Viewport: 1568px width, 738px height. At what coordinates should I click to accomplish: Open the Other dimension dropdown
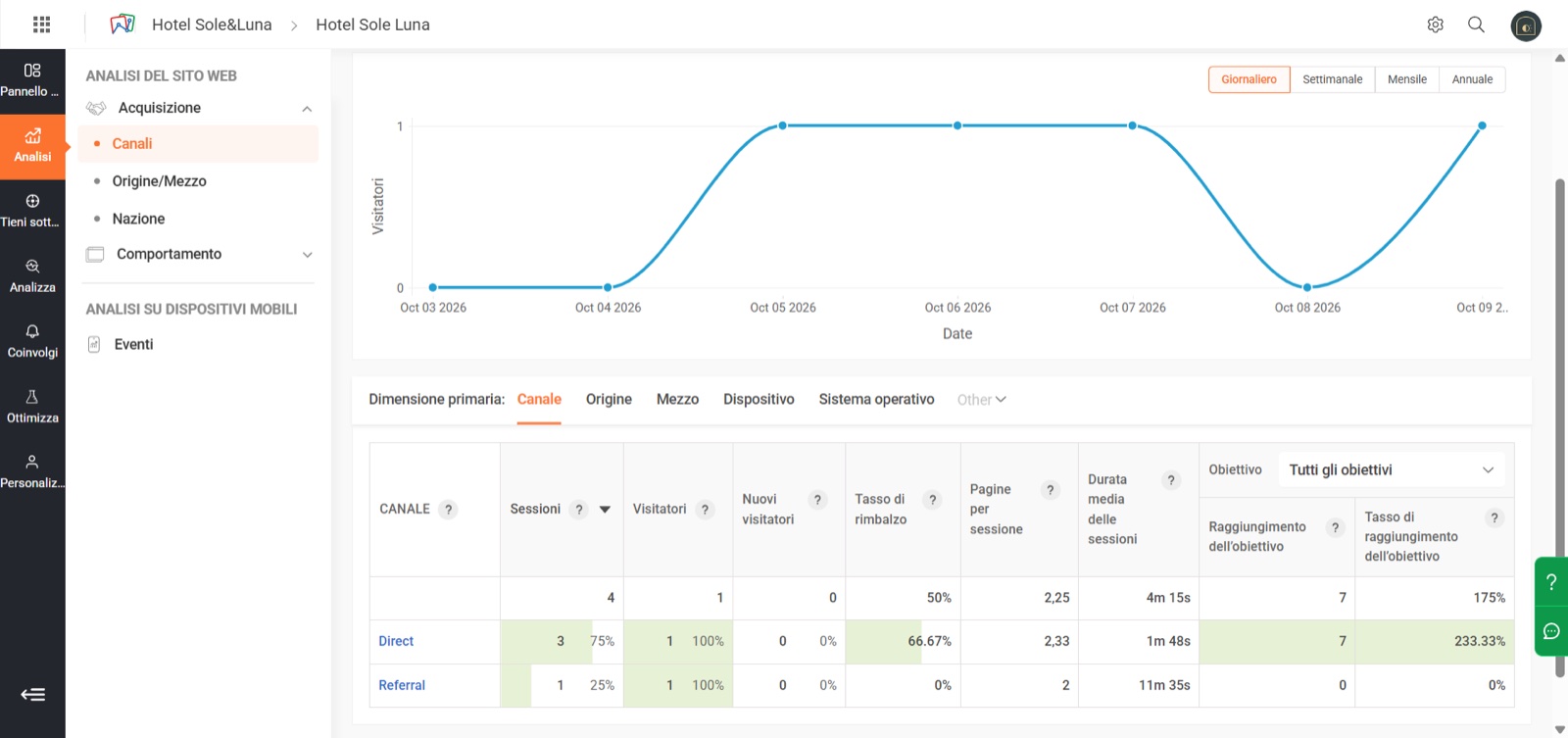click(x=981, y=400)
